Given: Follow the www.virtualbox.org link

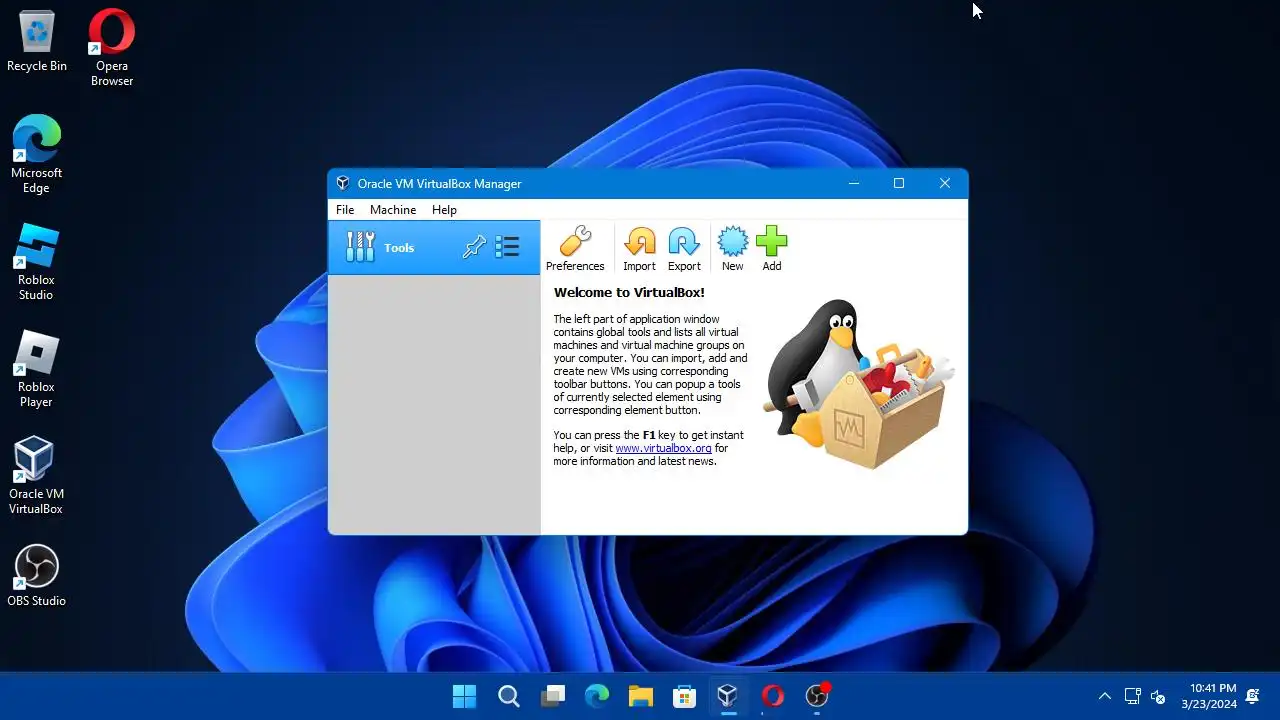Looking at the screenshot, I should pos(663,448).
